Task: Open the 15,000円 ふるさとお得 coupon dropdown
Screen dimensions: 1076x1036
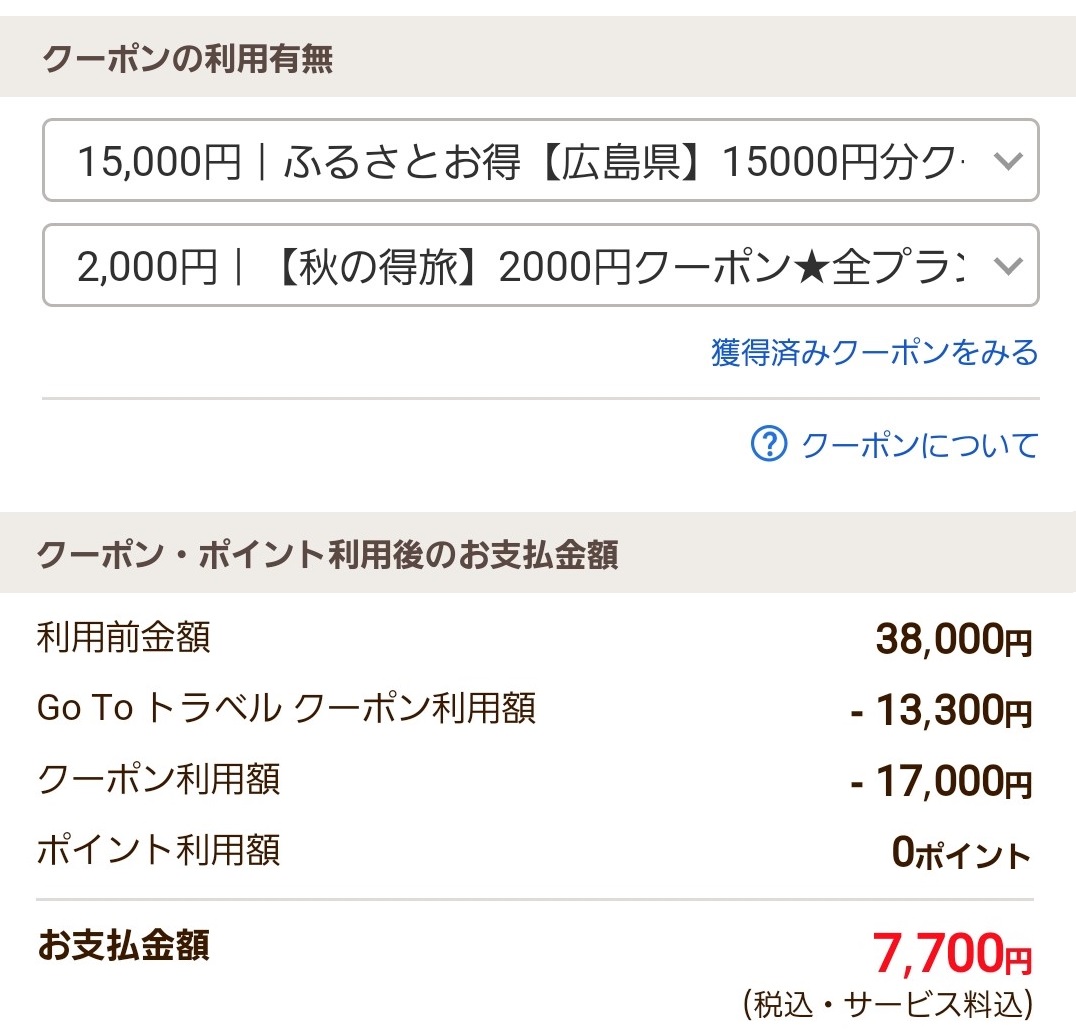Action: click(x=541, y=160)
